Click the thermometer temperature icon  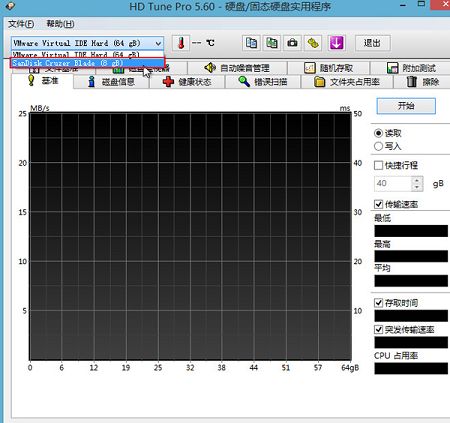(181, 43)
